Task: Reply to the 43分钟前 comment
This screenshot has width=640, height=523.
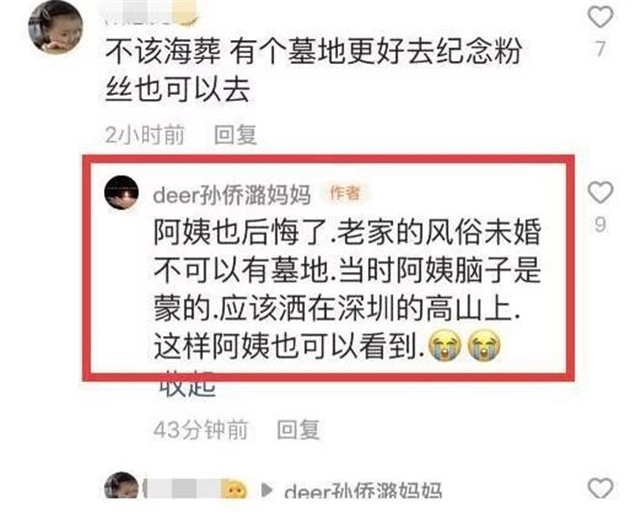Action: [298, 430]
